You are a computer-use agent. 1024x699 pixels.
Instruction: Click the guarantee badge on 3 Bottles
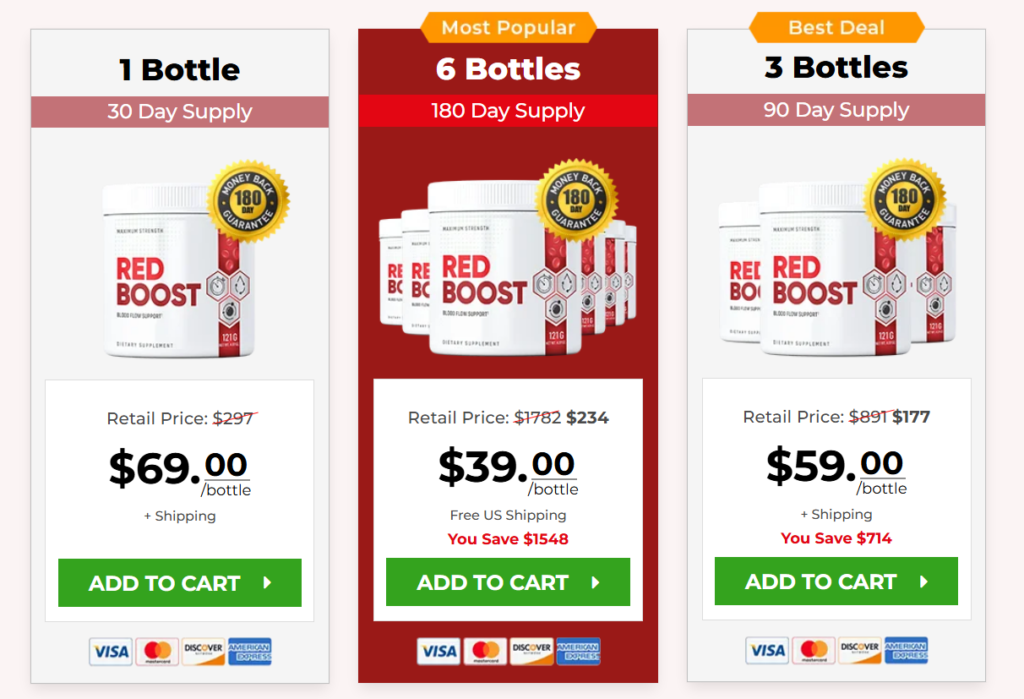(x=904, y=199)
